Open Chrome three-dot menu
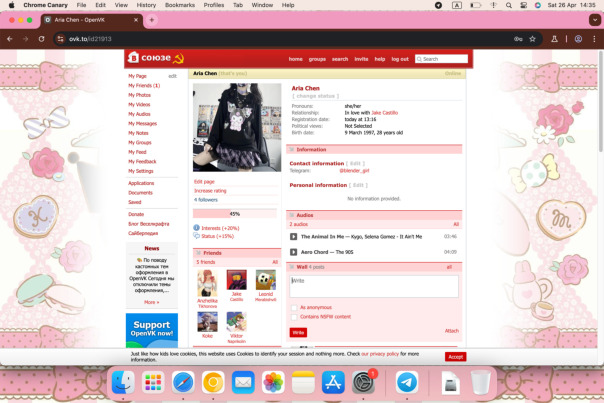The width and height of the screenshot is (604, 403). 594,39
